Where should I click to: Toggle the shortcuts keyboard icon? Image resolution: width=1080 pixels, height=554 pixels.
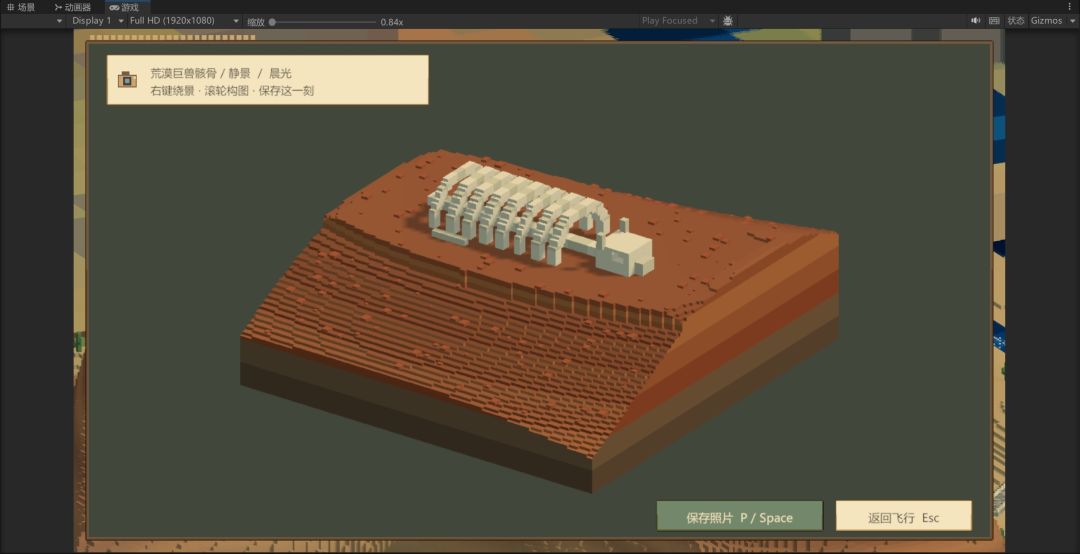994,21
